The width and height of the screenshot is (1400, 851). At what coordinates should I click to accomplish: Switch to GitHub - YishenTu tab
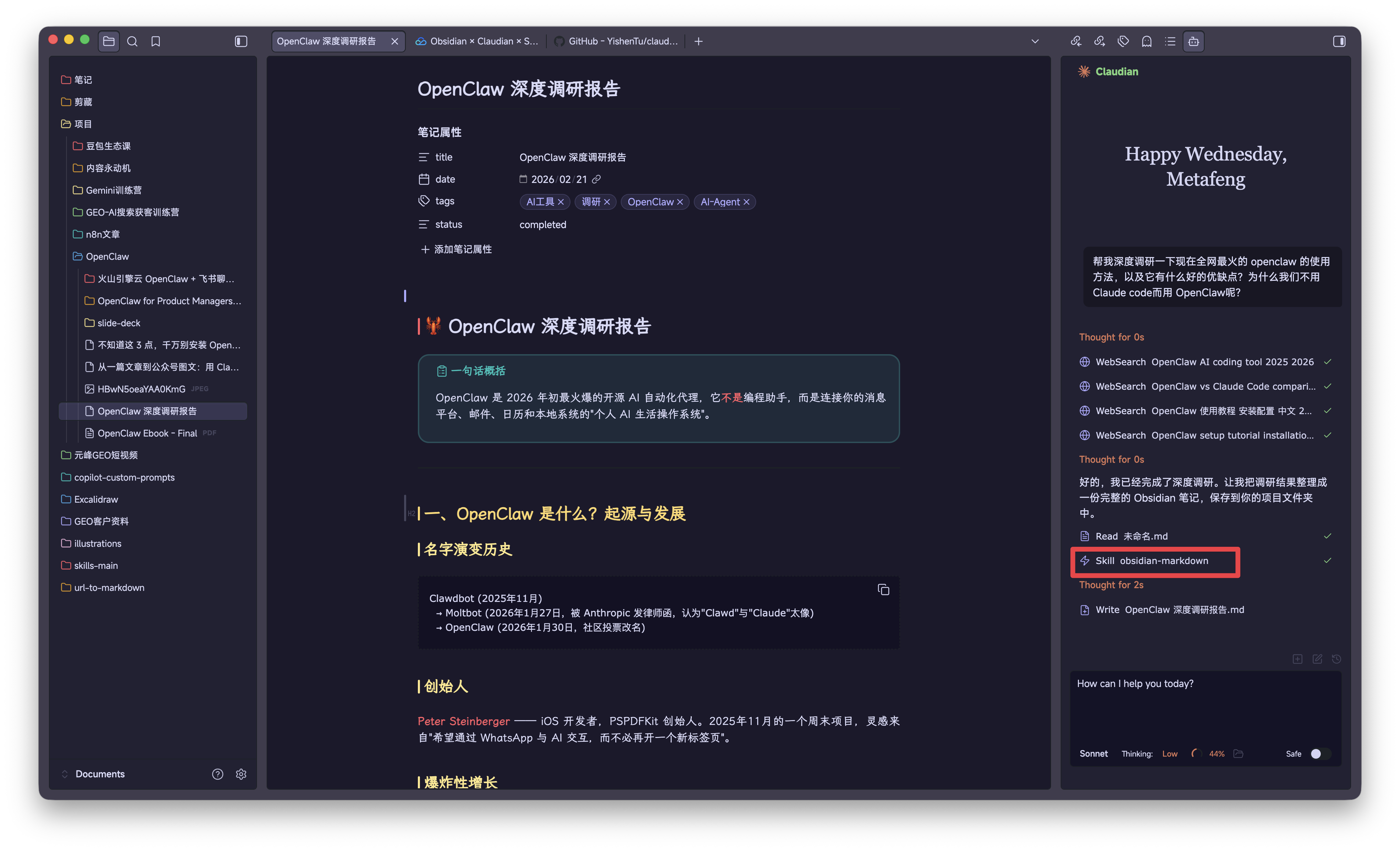click(x=616, y=41)
